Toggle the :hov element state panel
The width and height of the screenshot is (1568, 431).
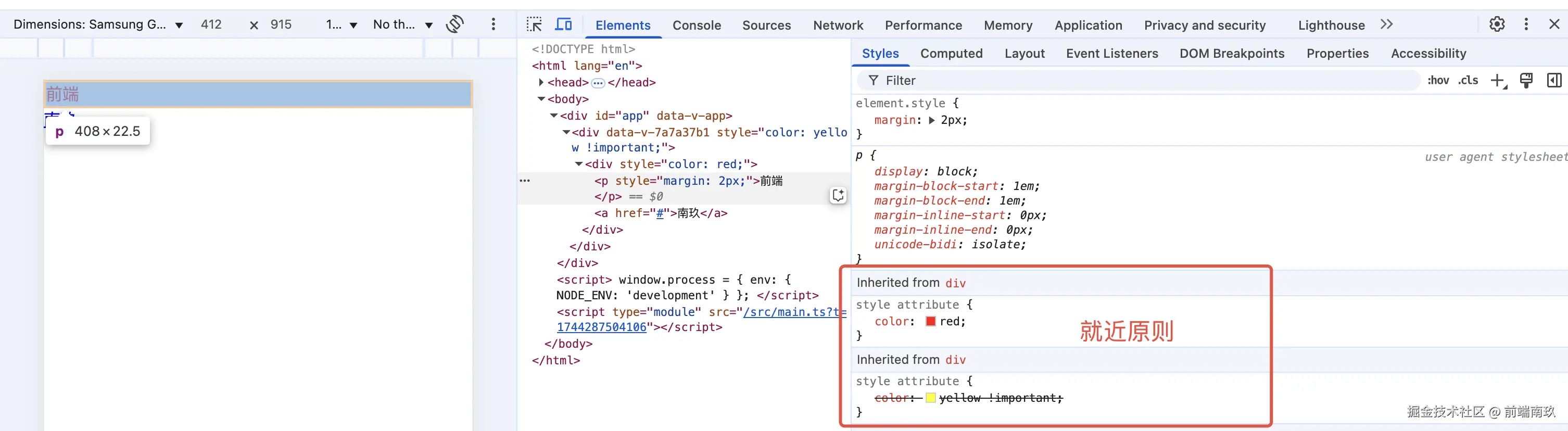coord(1438,80)
